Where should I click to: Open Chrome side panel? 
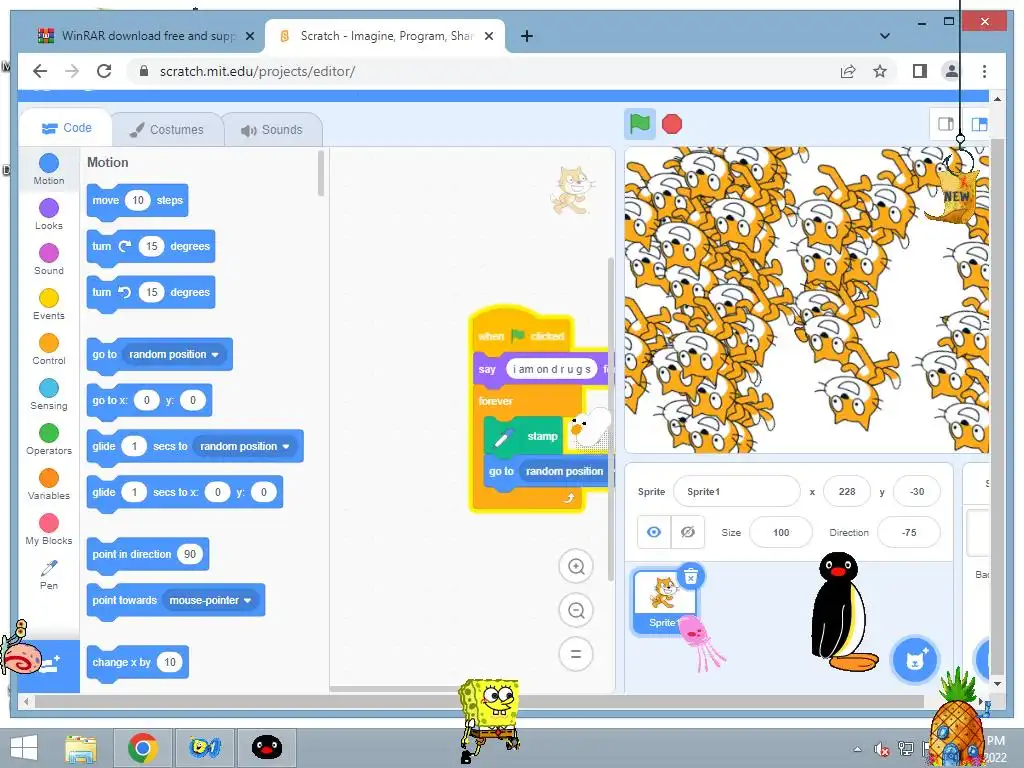click(x=920, y=71)
